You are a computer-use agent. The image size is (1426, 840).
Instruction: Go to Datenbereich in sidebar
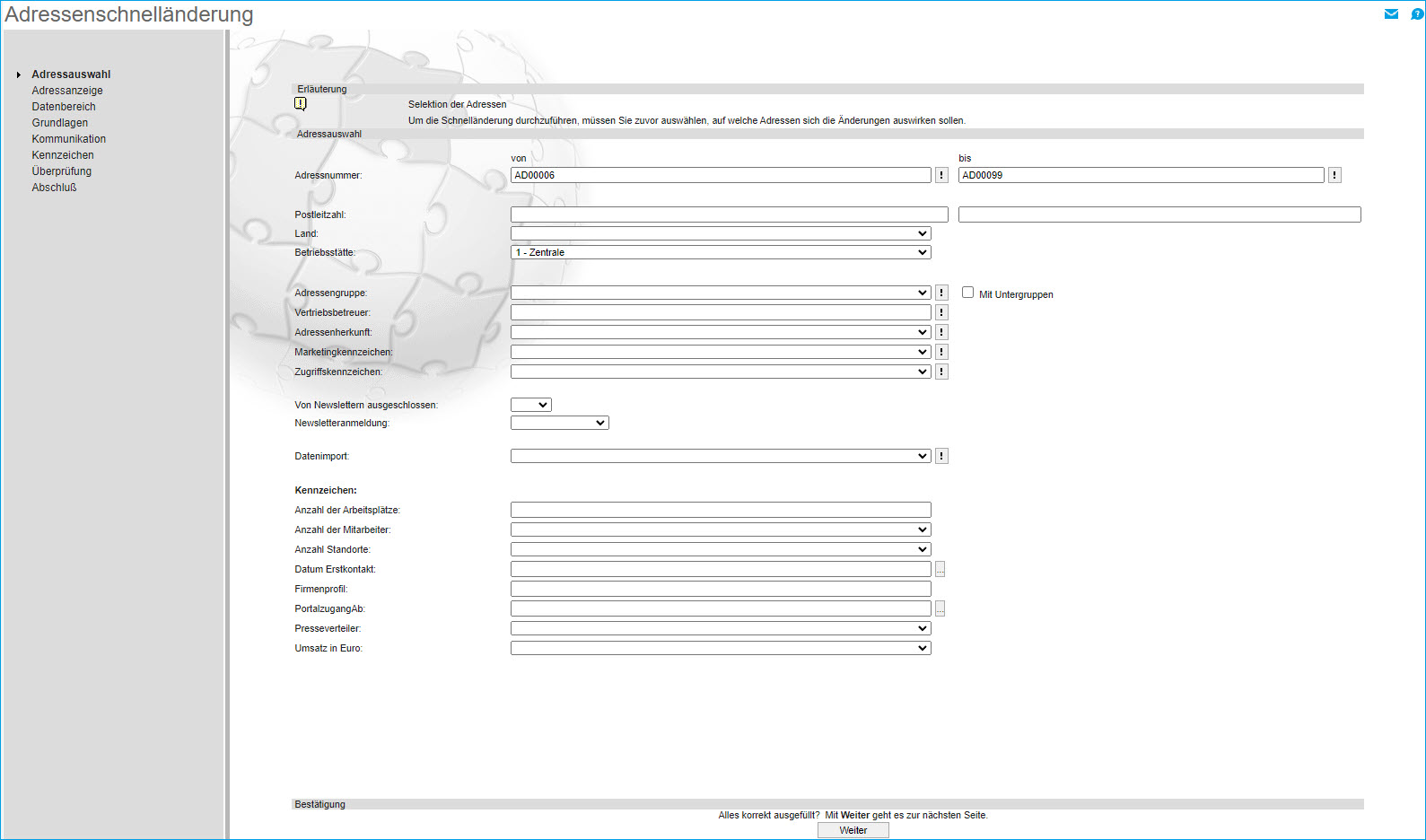pos(64,107)
